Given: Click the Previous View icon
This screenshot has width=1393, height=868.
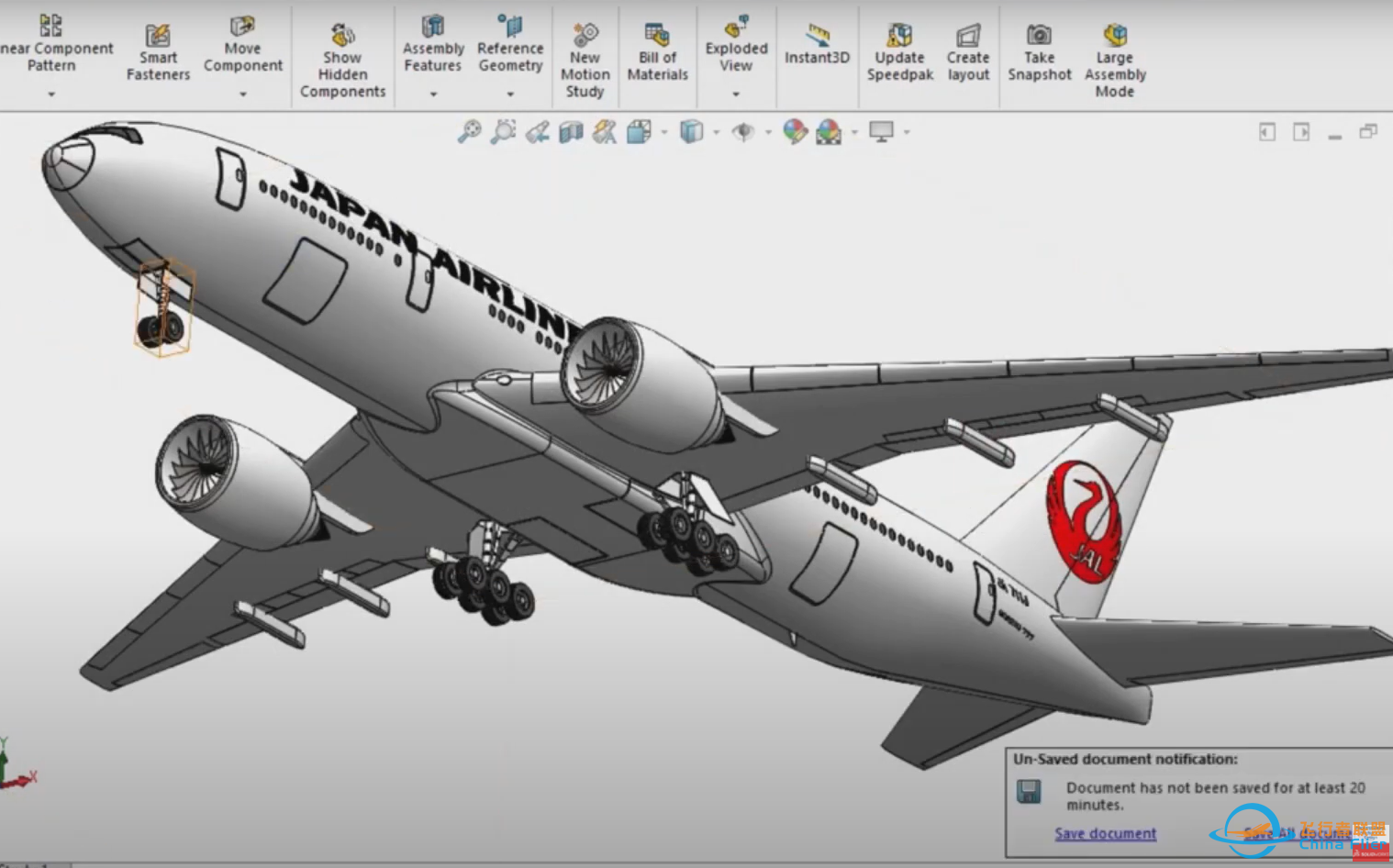Looking at the screenshot, I should 537,132.
